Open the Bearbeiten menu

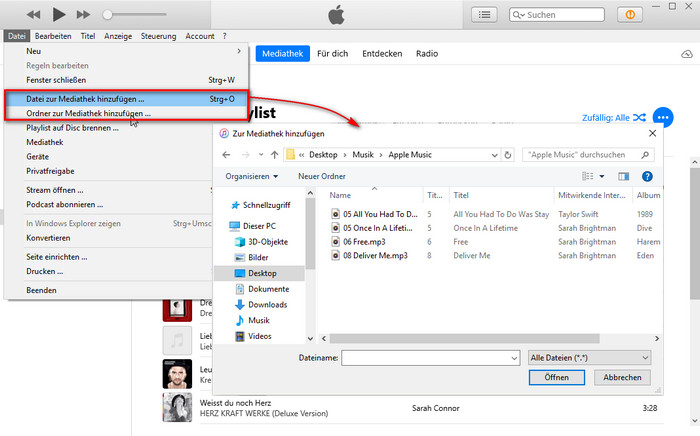(x=53, y=36)
